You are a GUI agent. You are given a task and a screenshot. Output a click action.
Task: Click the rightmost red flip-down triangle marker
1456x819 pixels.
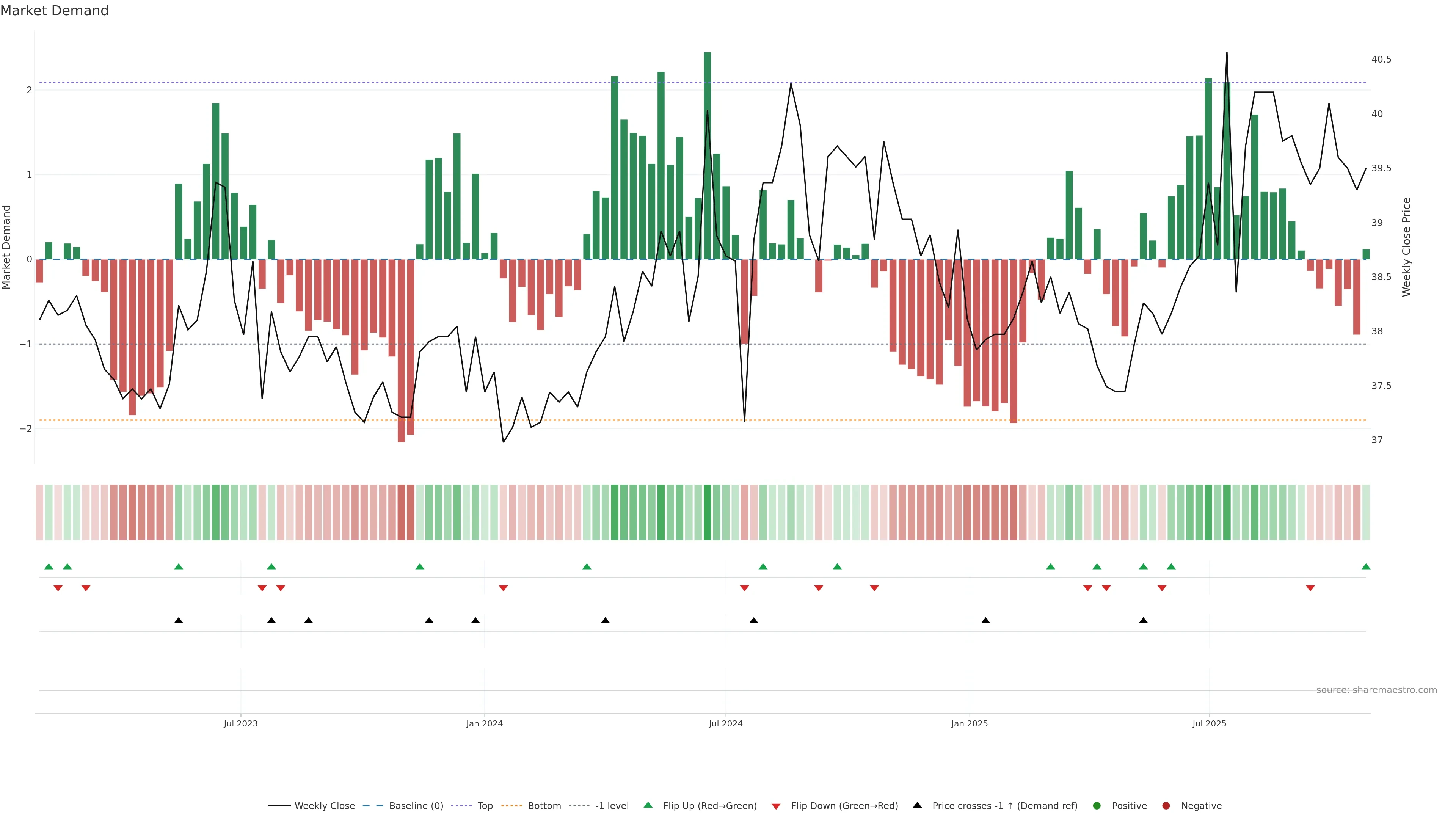point(1310,588)
